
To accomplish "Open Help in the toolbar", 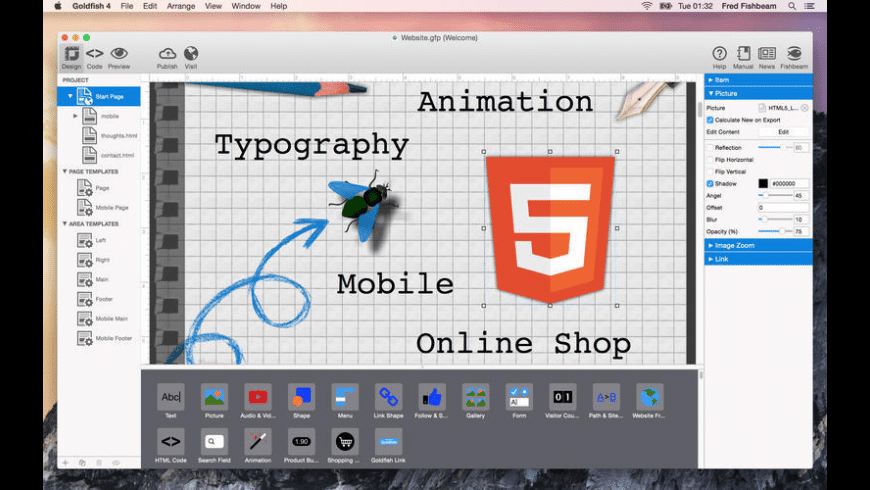I will 720,57.
